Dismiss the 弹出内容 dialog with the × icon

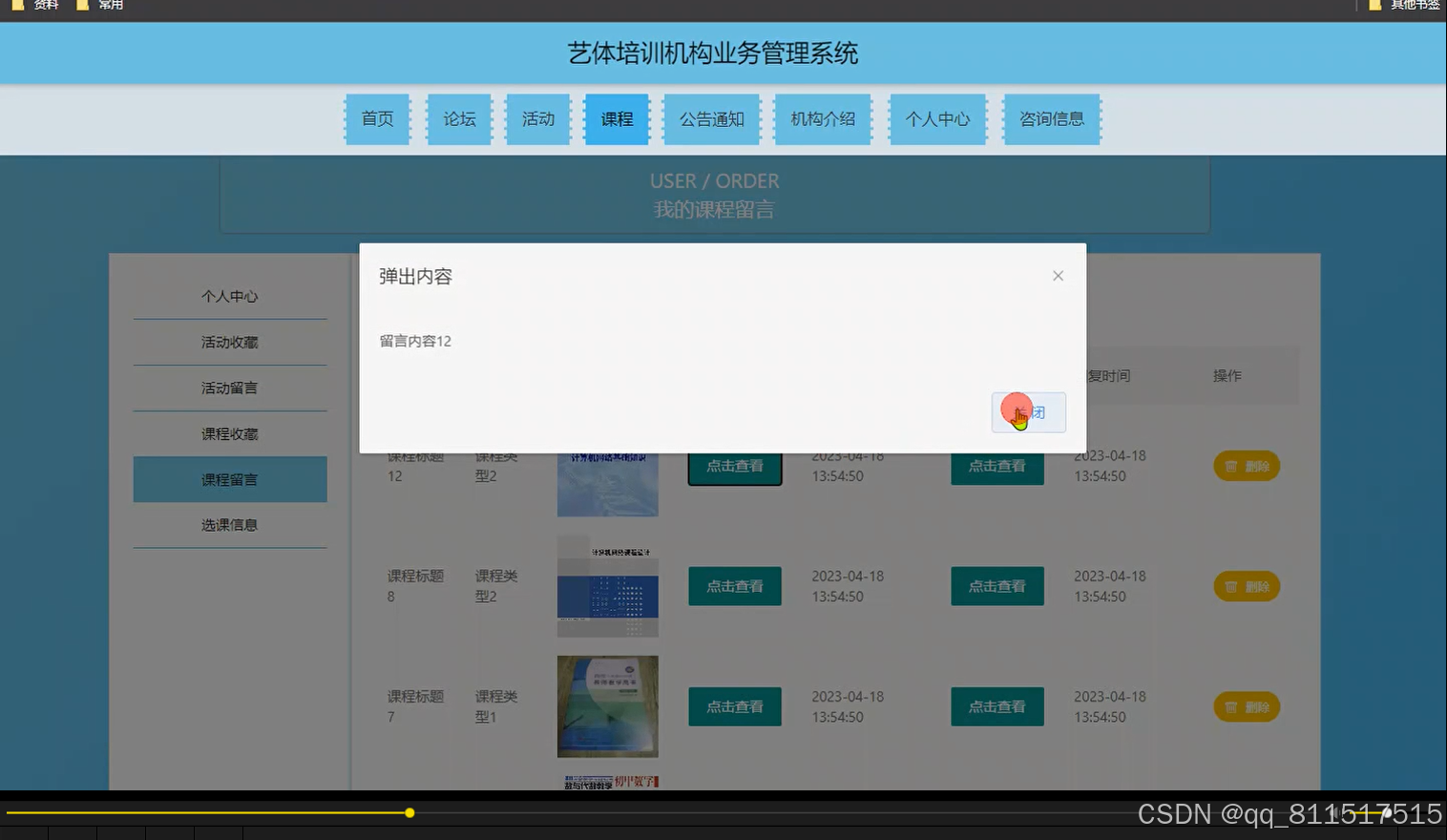[1058, 275]
